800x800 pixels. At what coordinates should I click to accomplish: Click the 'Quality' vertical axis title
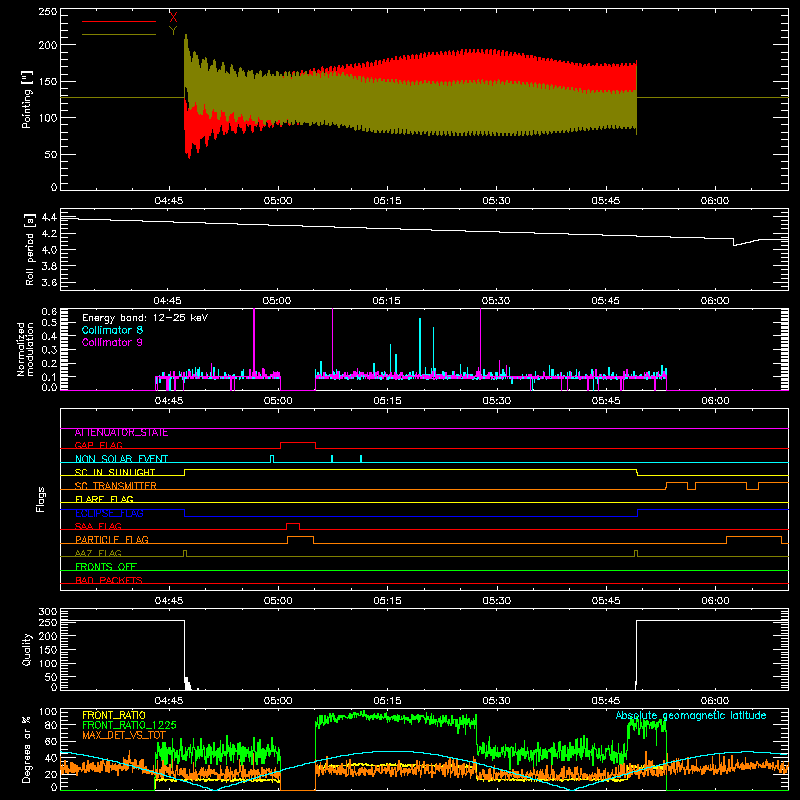[x=27, y=649]
